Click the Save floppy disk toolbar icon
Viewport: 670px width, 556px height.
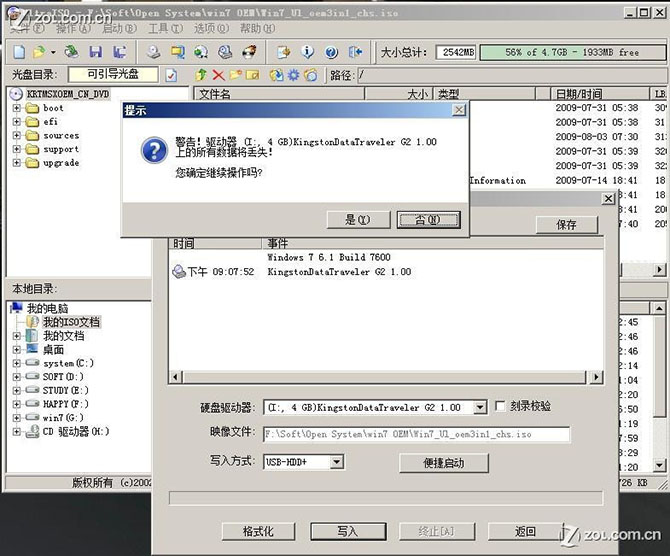(x=95, y=52)
